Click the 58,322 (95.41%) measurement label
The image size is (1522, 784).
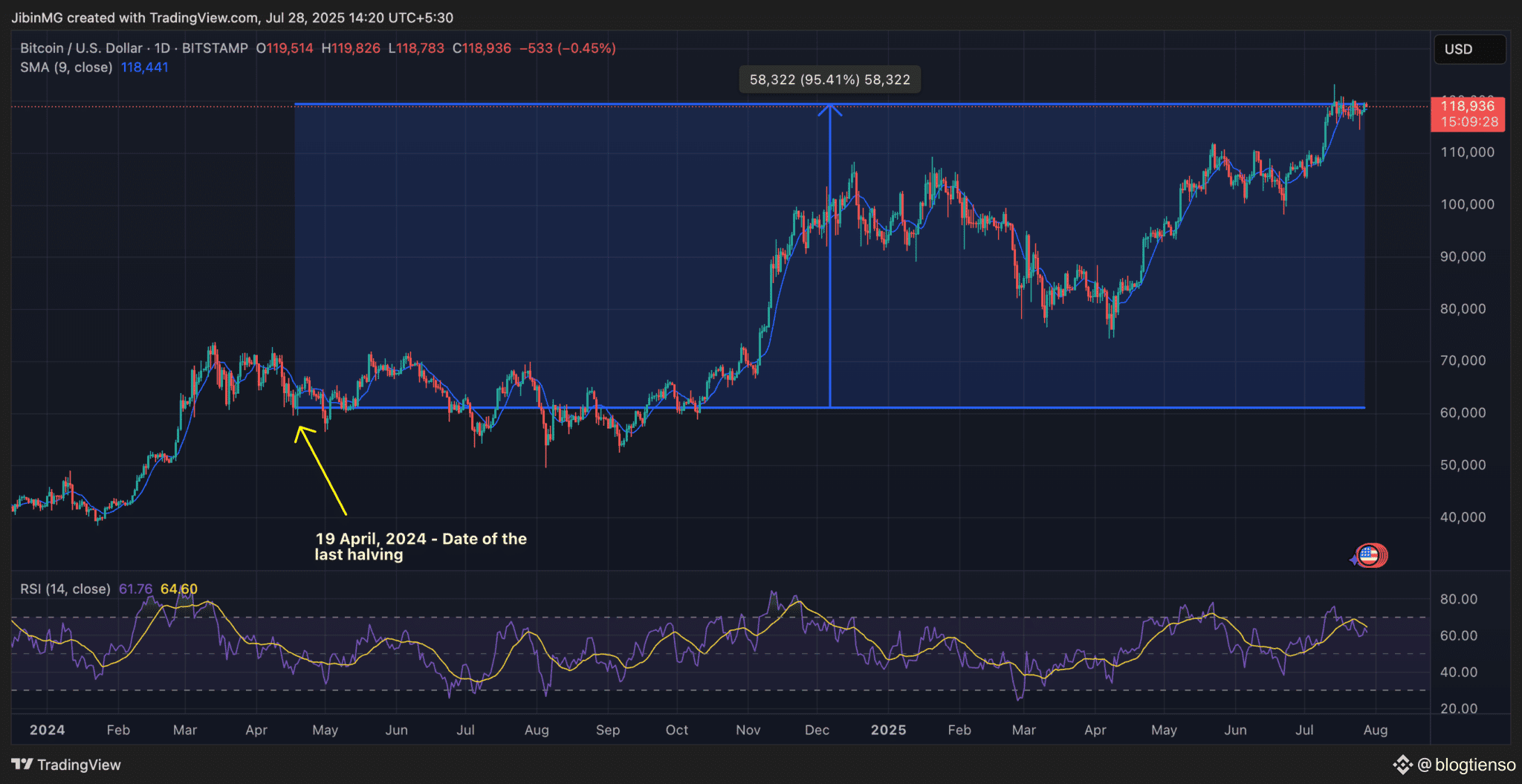pos(829,79)
